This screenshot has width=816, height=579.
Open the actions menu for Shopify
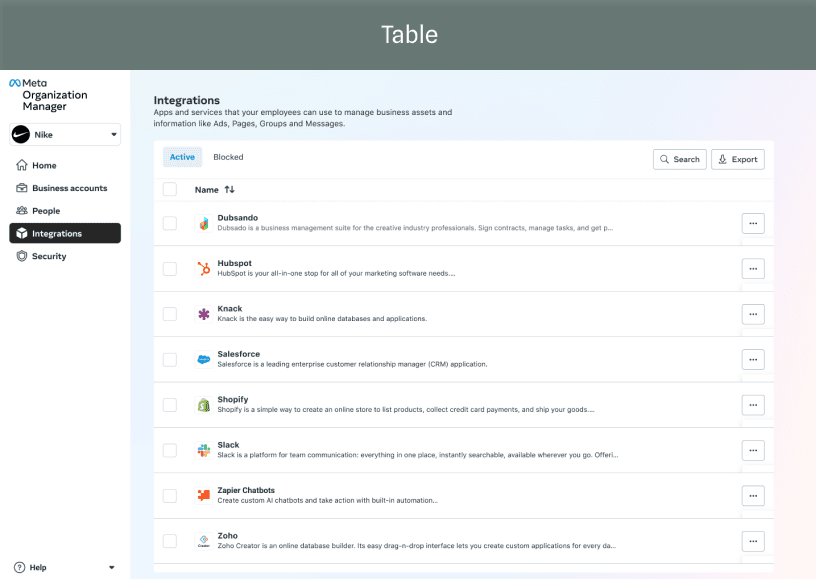click(x=753, y=404)
